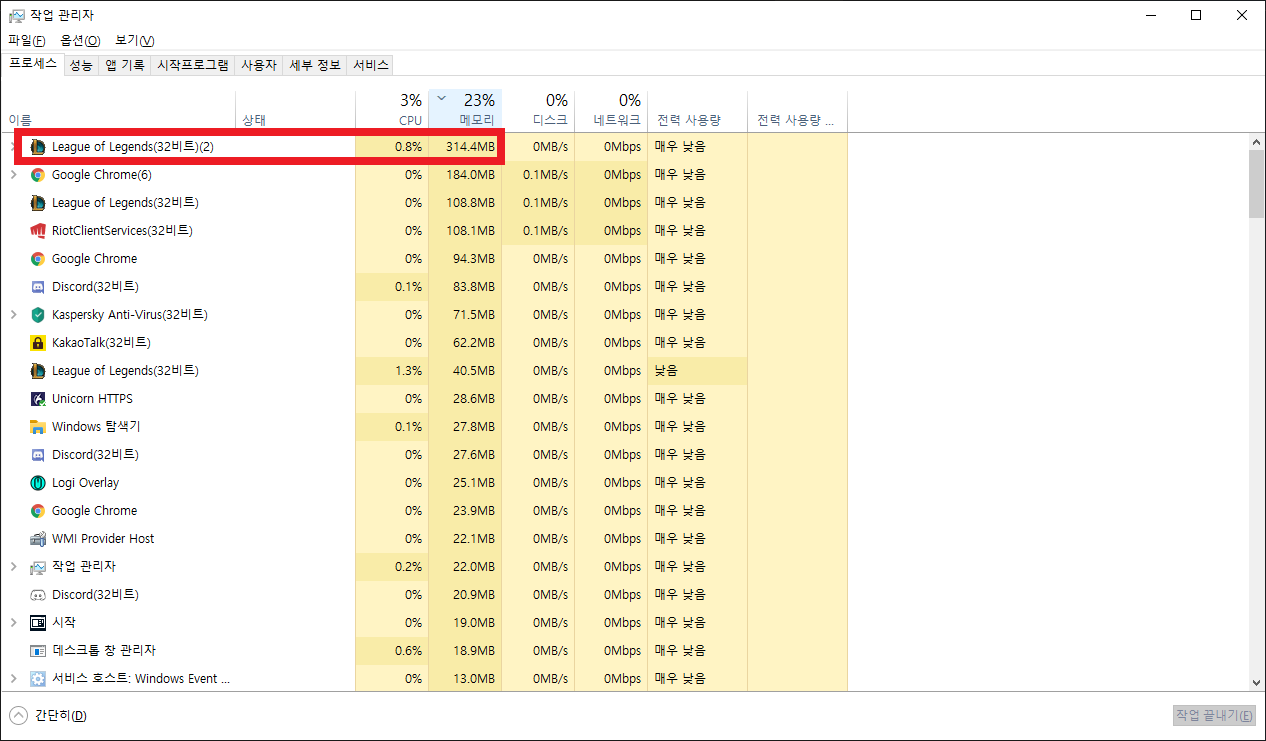
Task: Click the Chrome icon in the 23.9MB row
Action: [38, 511]
